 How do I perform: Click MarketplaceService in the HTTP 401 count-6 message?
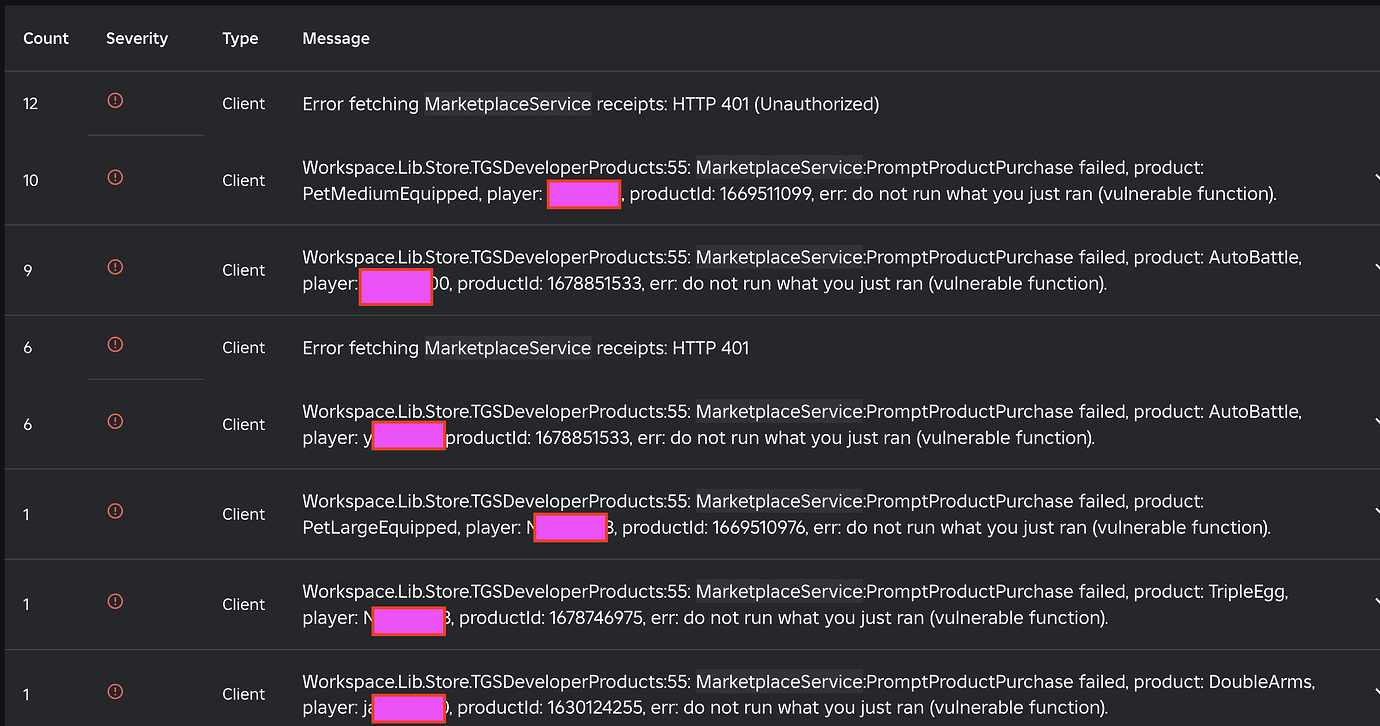coord(507,347)
